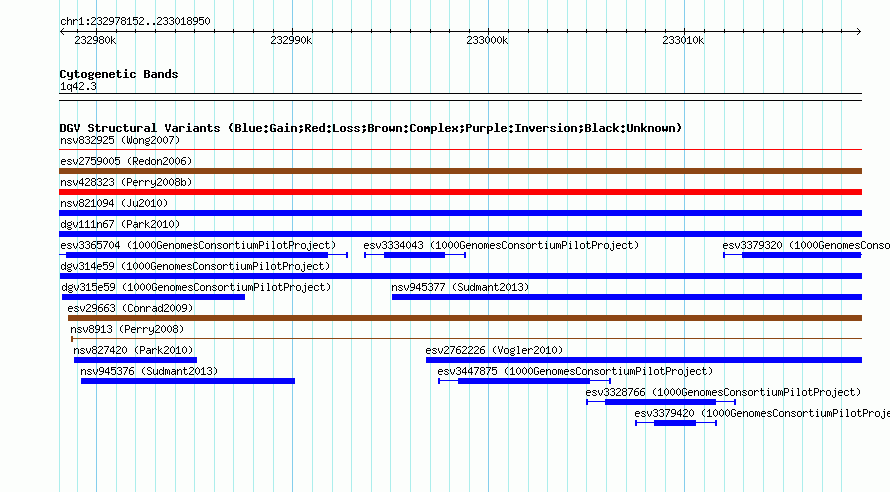
Task: Click the blue bar under esv3447875
Action: [x=524, y=381]
